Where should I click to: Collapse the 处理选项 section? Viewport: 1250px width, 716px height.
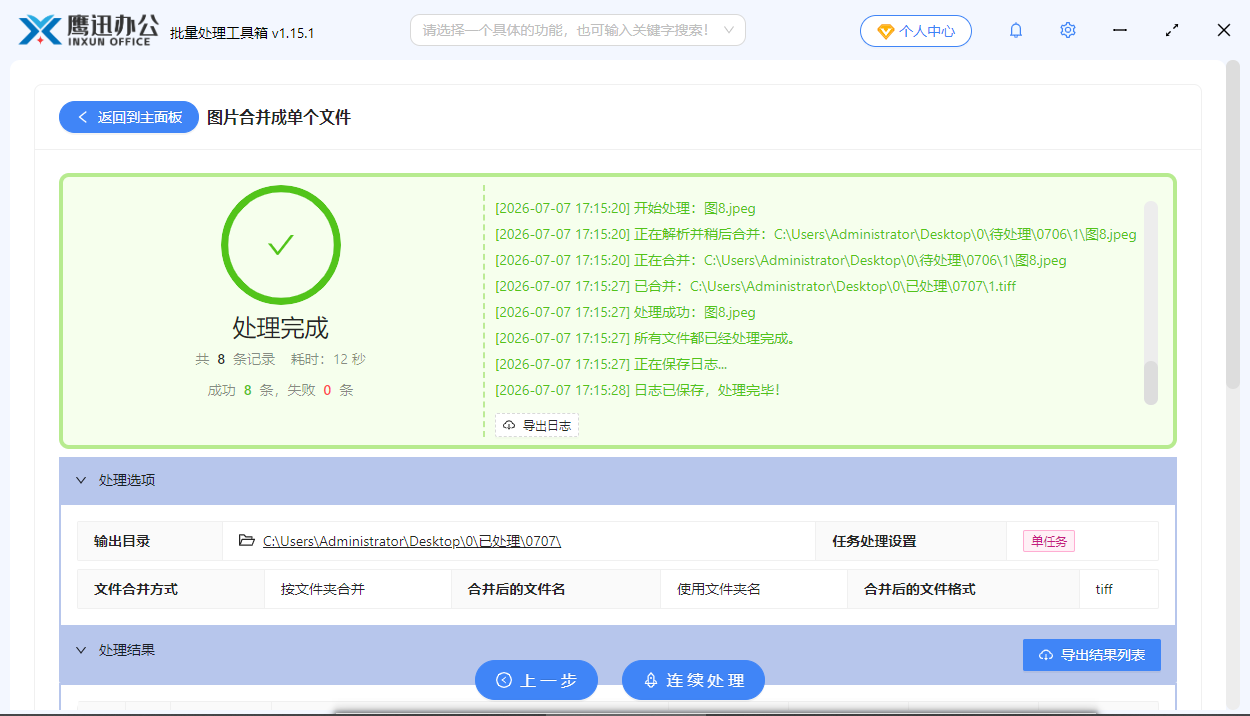[x=81, y=480]
